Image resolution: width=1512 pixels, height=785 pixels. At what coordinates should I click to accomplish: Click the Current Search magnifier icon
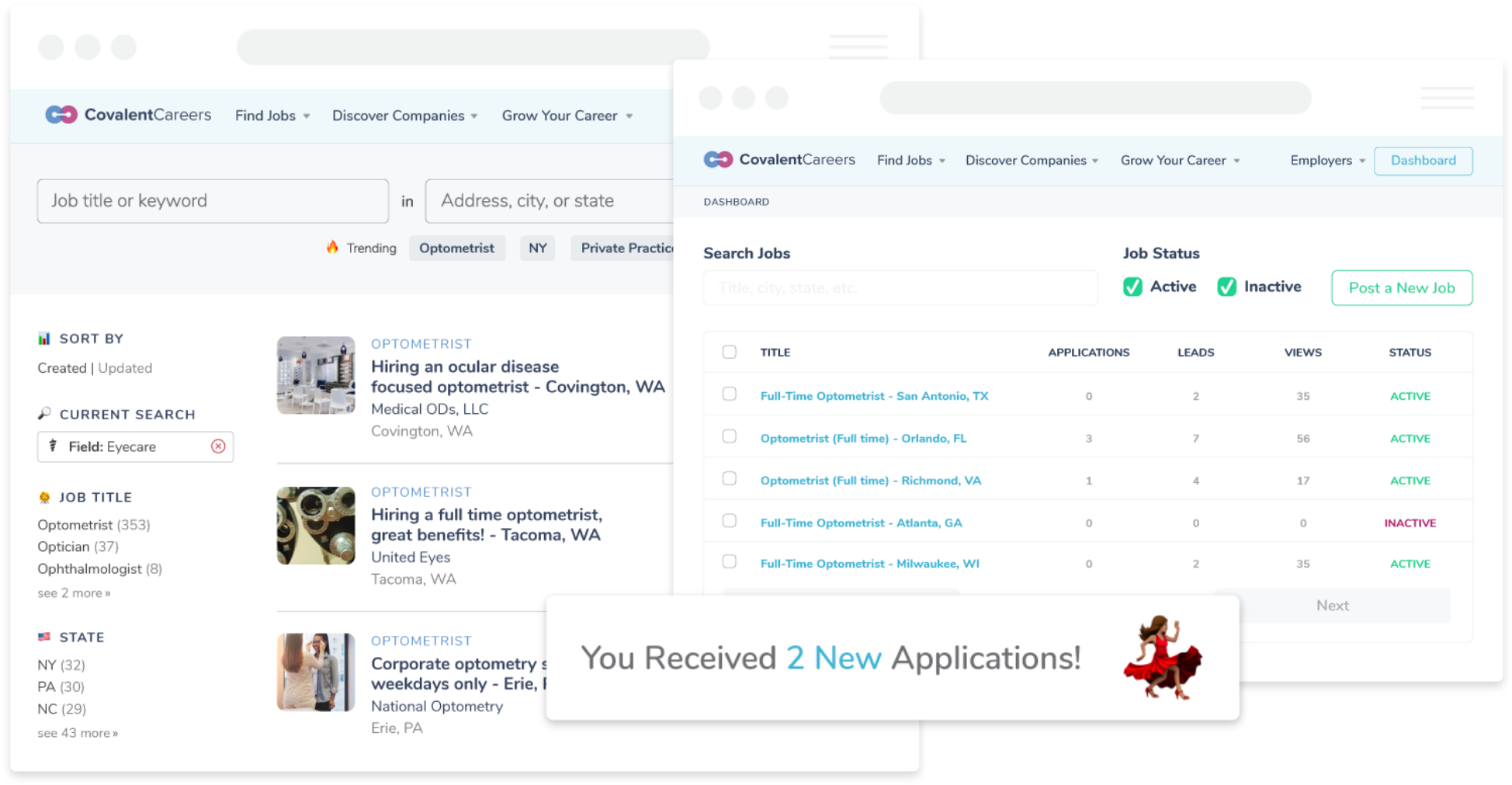[44, 414]
